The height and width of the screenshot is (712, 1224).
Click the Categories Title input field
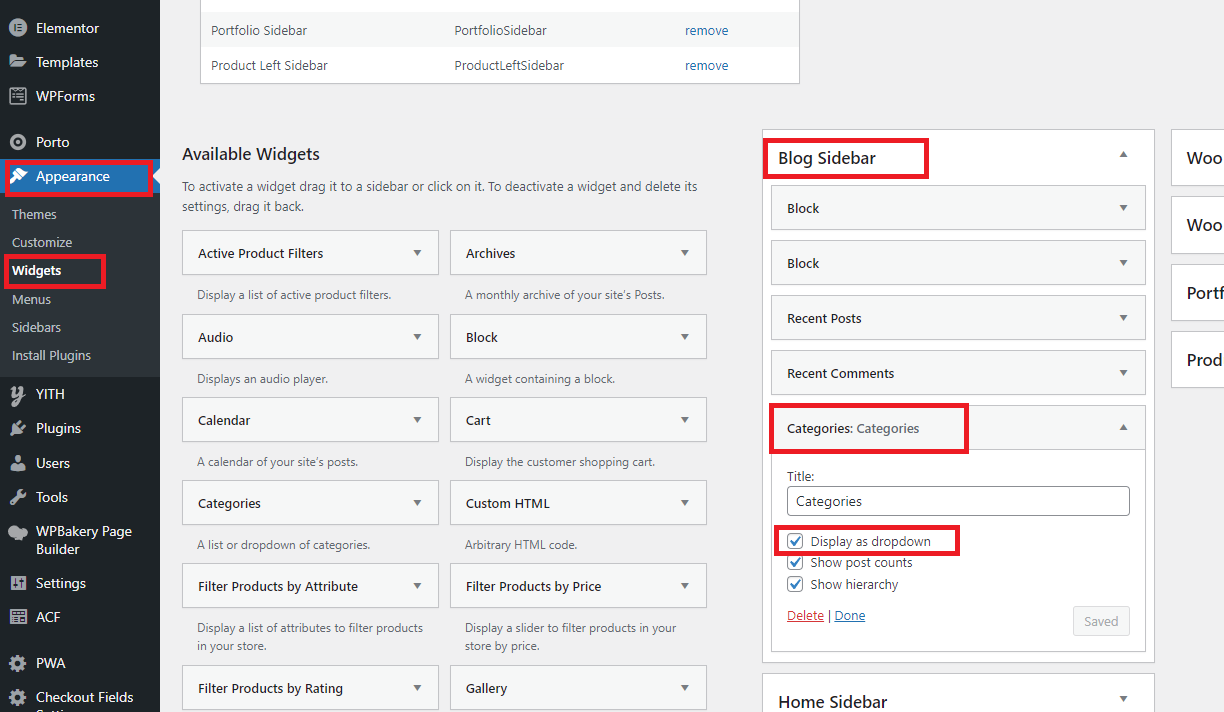point(958,501)
